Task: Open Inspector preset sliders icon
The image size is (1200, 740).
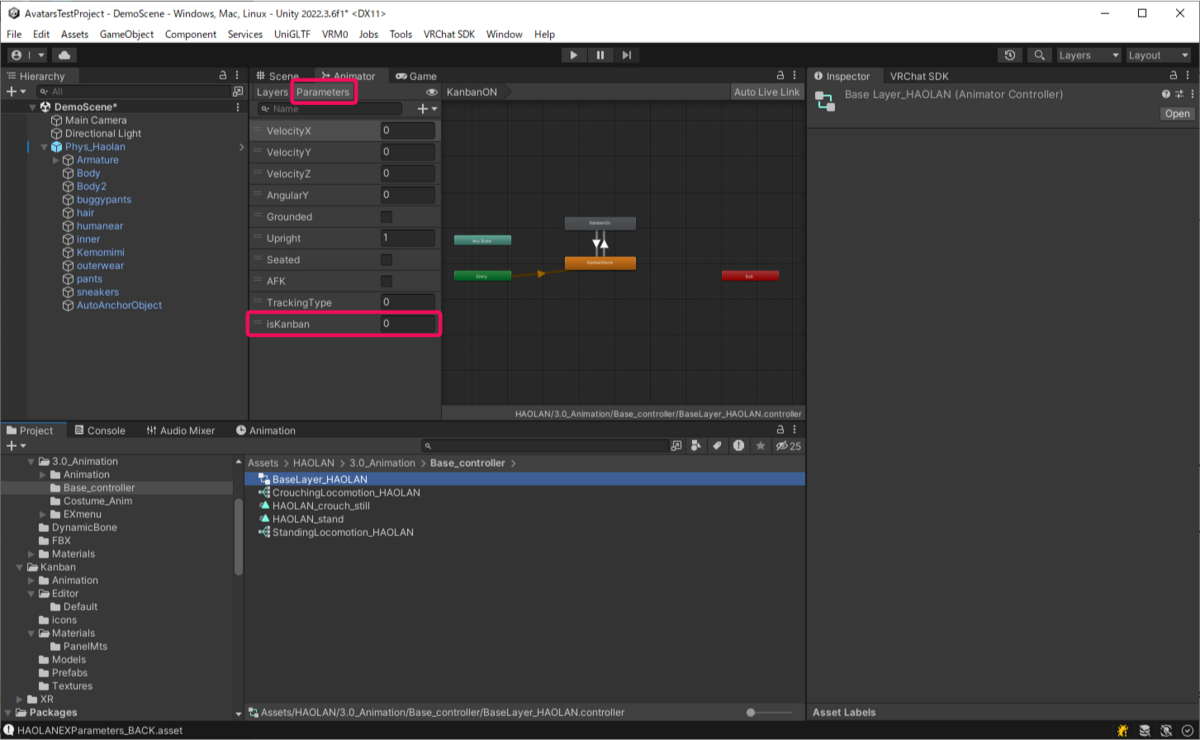Action: click(1179, 94)
